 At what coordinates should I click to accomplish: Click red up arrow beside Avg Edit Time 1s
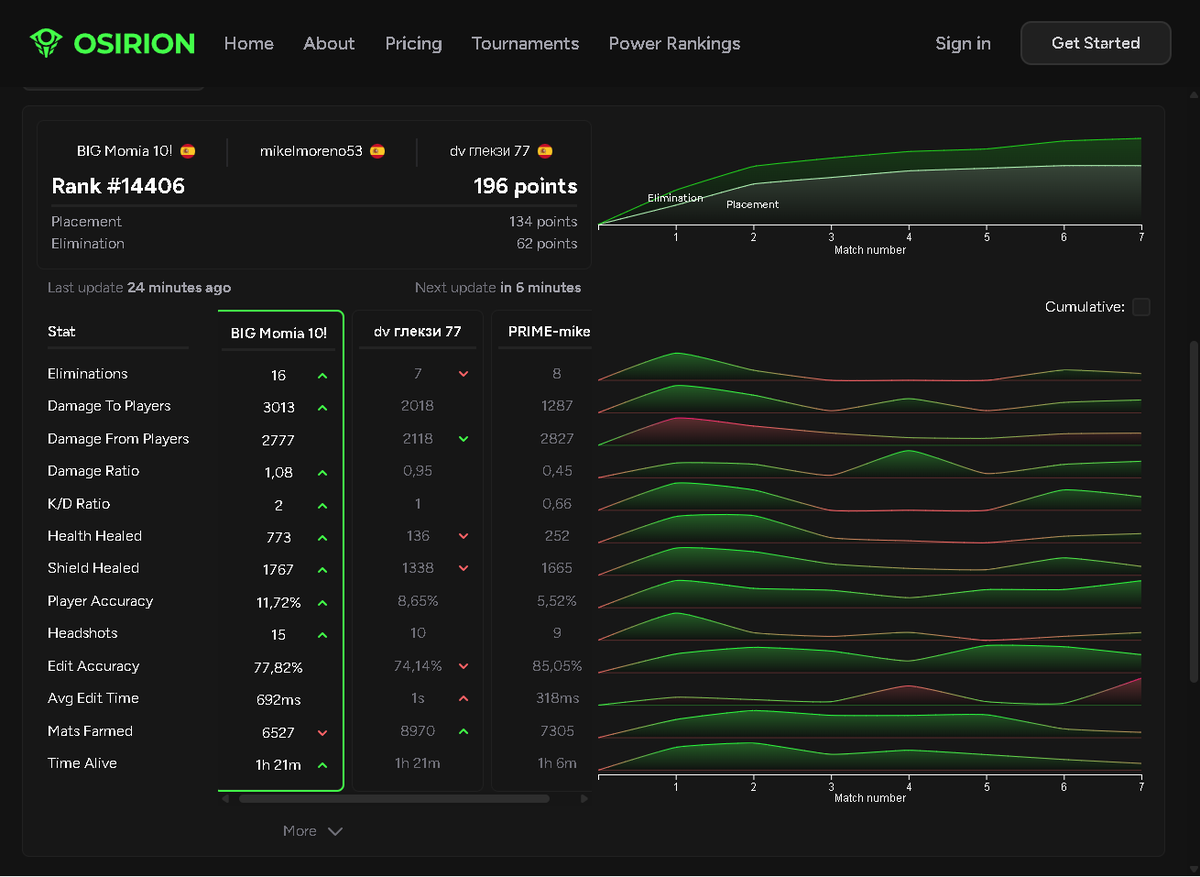tap(463, 698)
